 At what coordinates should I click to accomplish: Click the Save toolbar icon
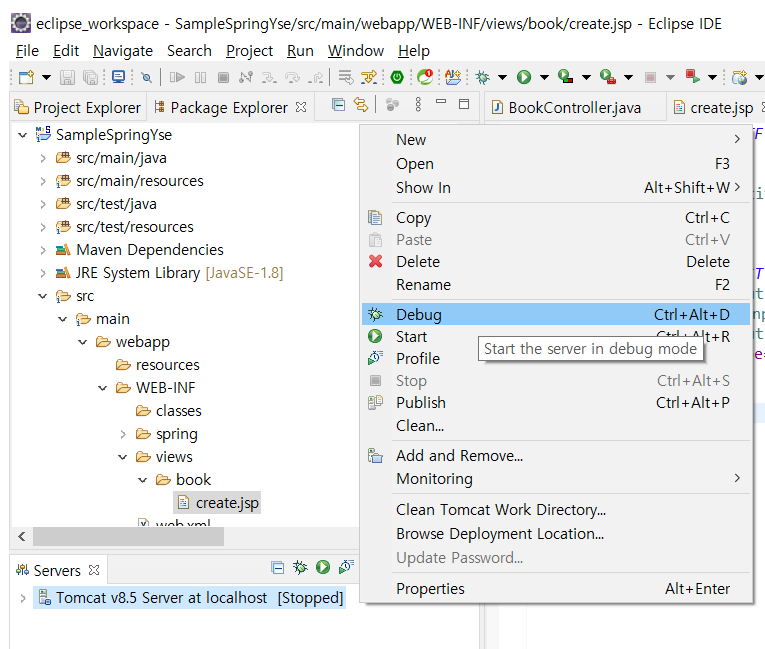tap(67, 77)
